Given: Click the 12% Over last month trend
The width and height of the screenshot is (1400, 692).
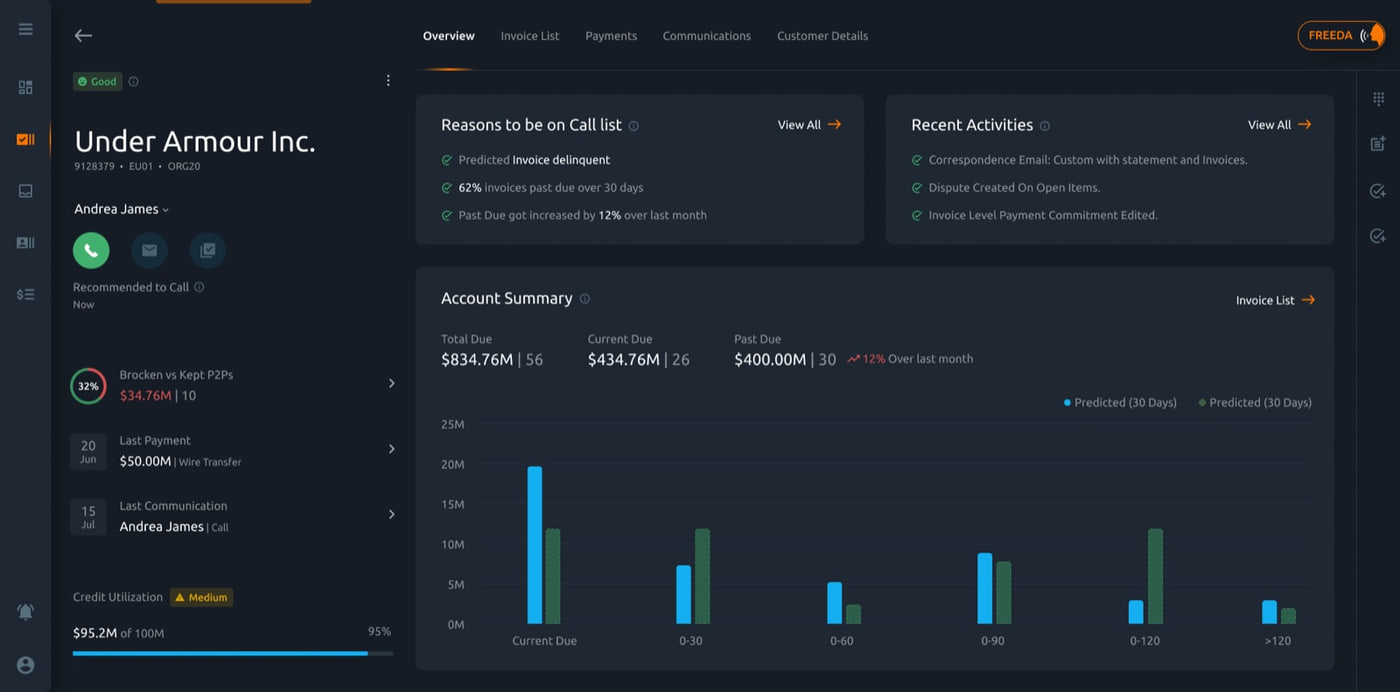Looking at the screenshot, I should coord(910,359).
